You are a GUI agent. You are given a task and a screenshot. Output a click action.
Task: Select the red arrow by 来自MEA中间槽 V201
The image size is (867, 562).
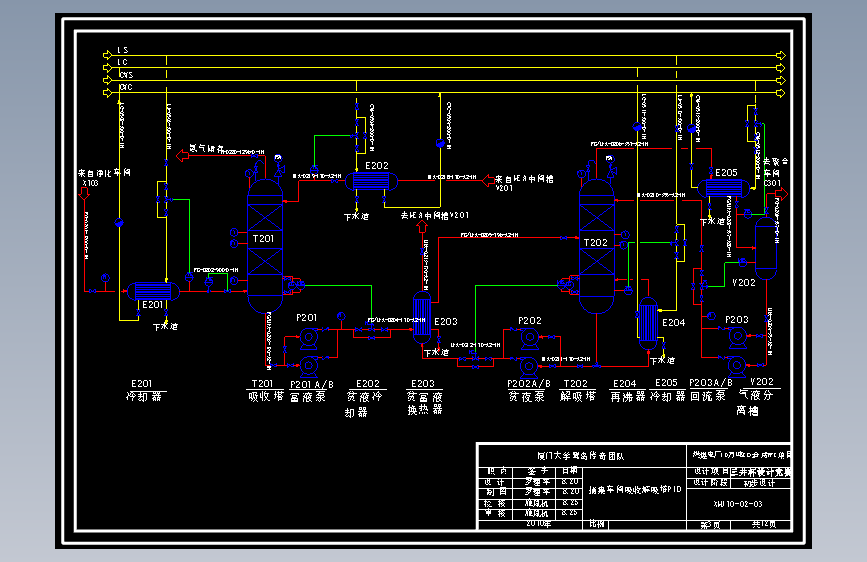click(x=488, y=180)
